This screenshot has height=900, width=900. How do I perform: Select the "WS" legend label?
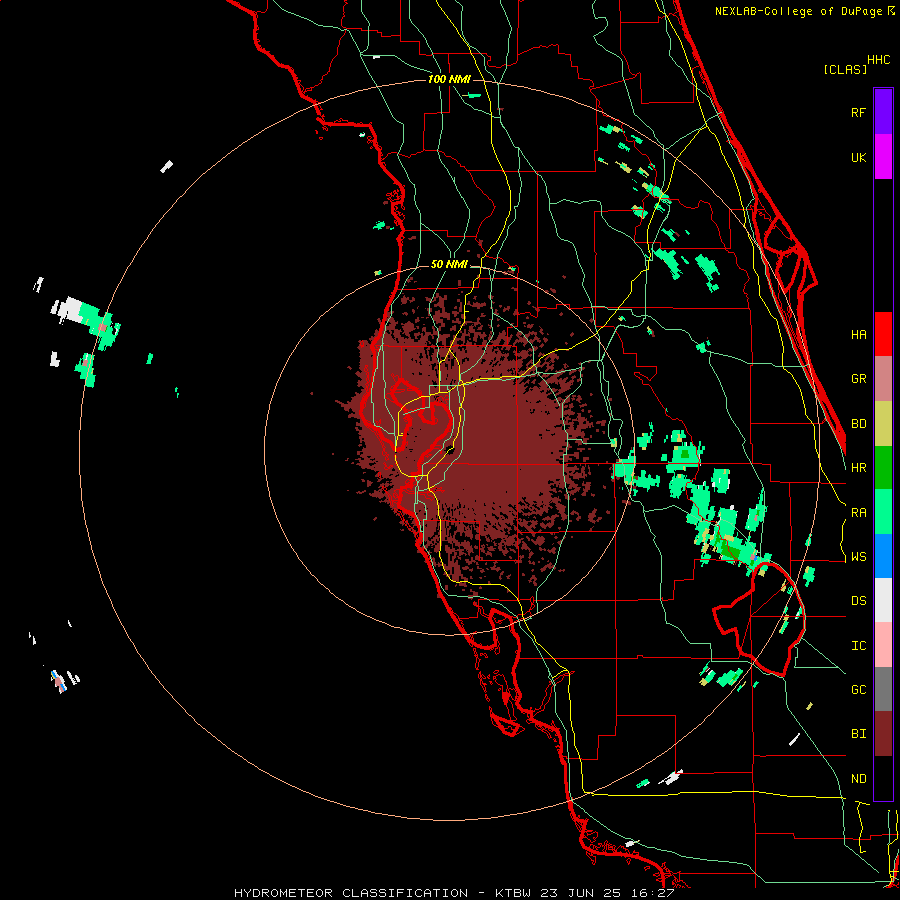point(858,557)
